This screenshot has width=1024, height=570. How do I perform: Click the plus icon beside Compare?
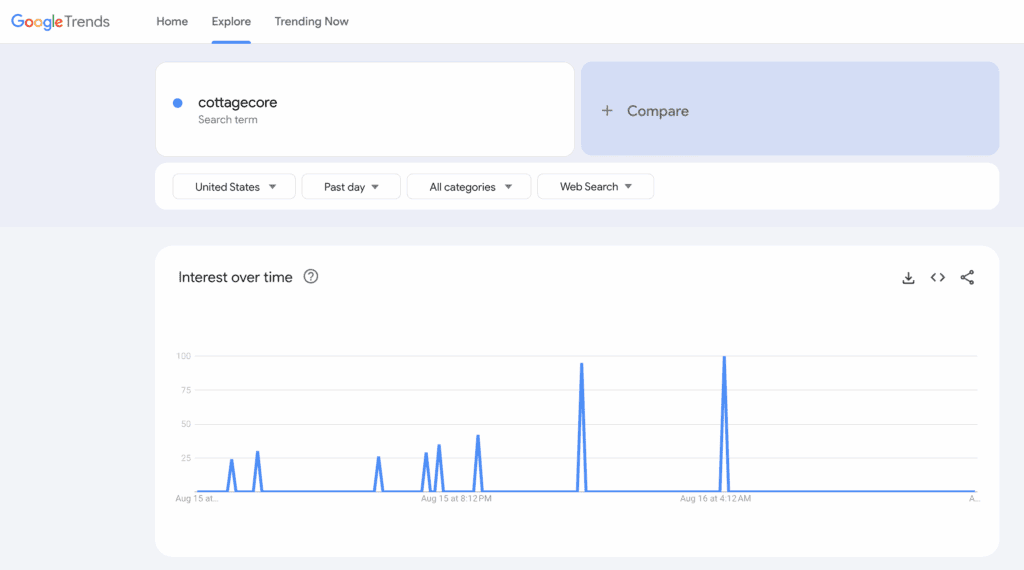click(607, 111)
